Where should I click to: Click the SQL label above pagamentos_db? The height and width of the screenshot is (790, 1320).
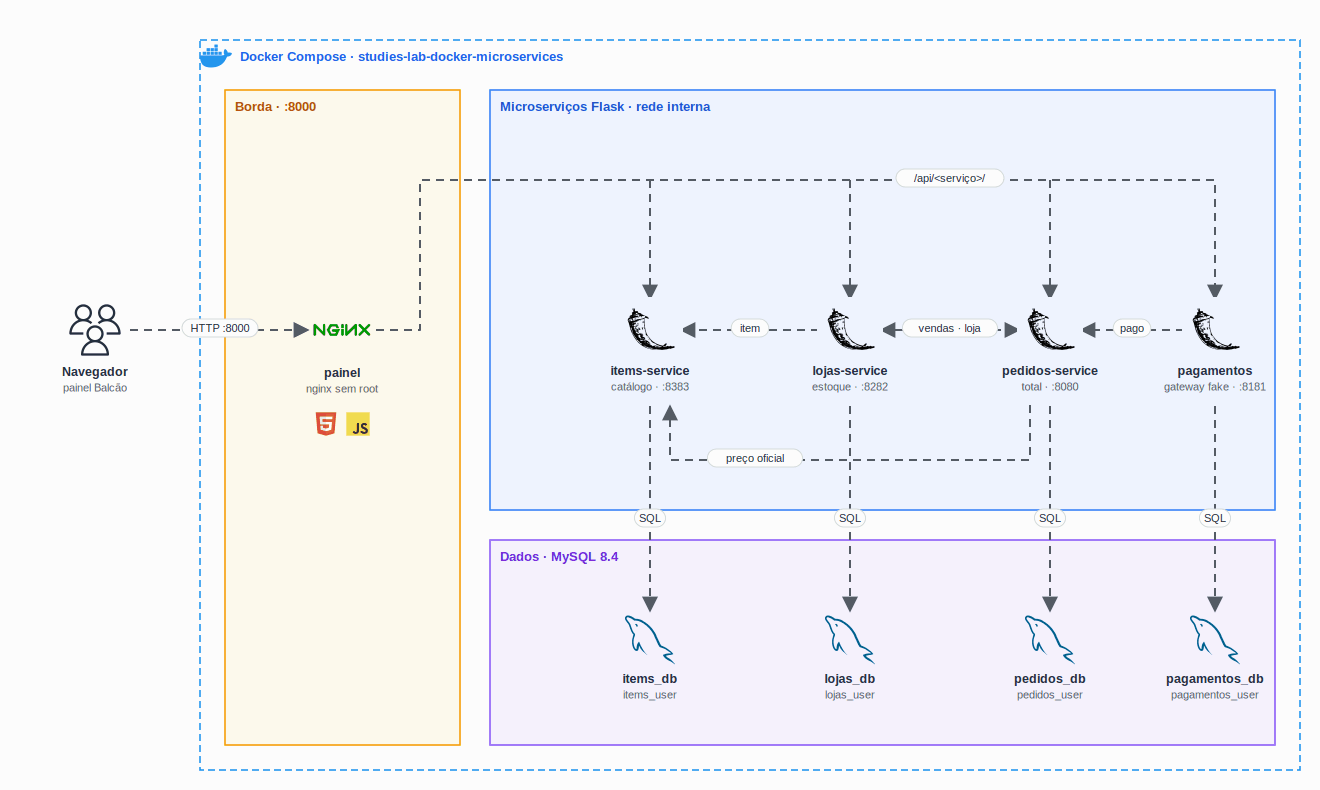coord(1215,518)
